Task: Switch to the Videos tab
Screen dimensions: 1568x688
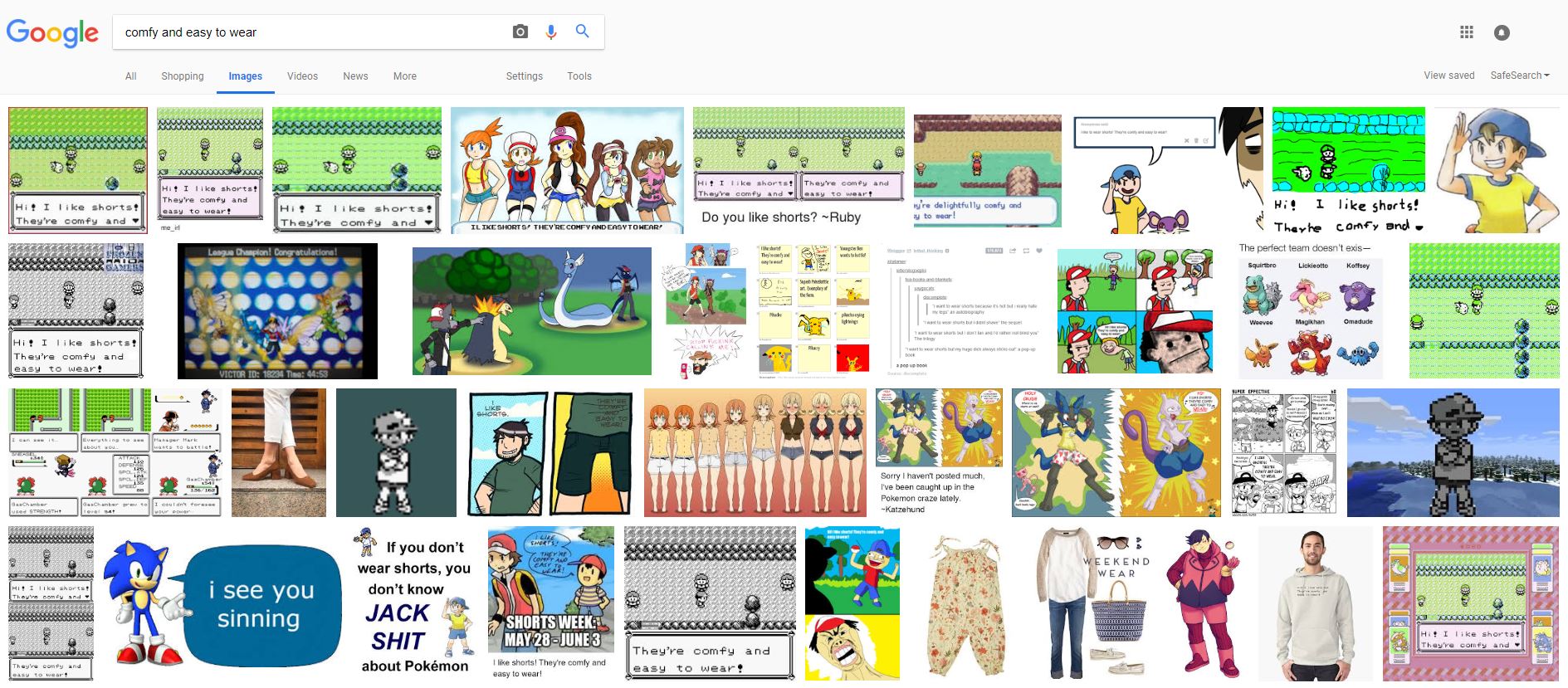Action: point(302,76)
